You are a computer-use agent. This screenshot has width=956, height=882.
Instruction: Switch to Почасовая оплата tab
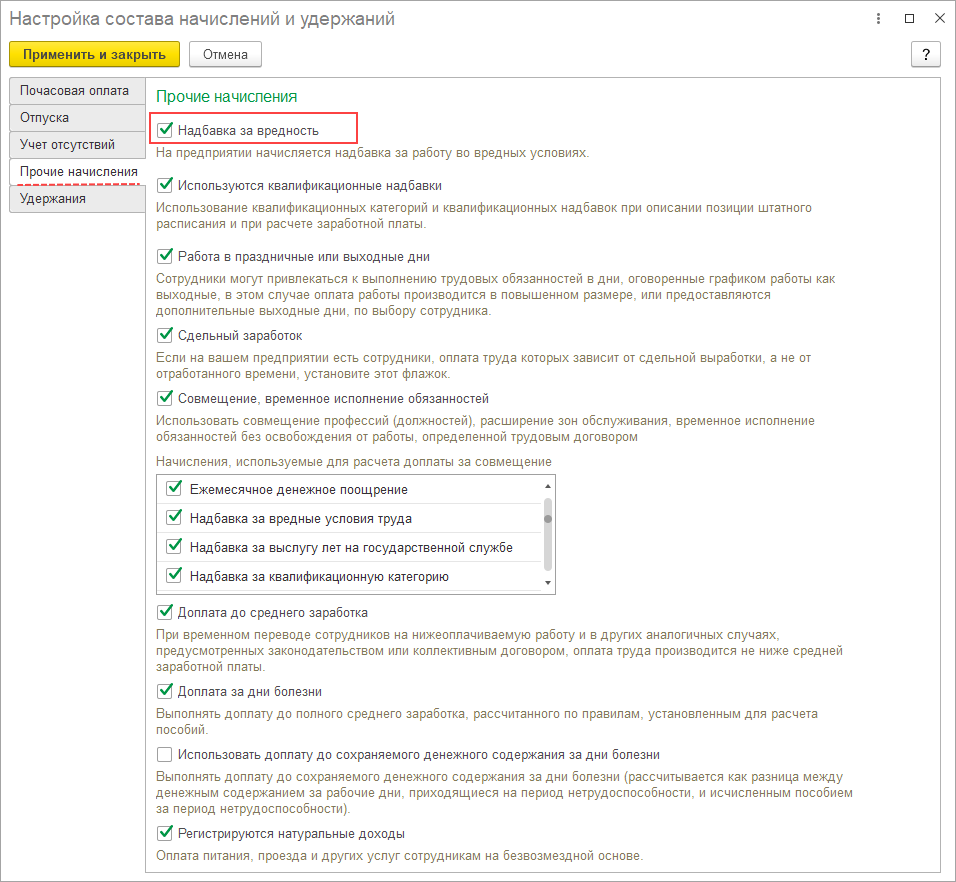click(77, 91)
